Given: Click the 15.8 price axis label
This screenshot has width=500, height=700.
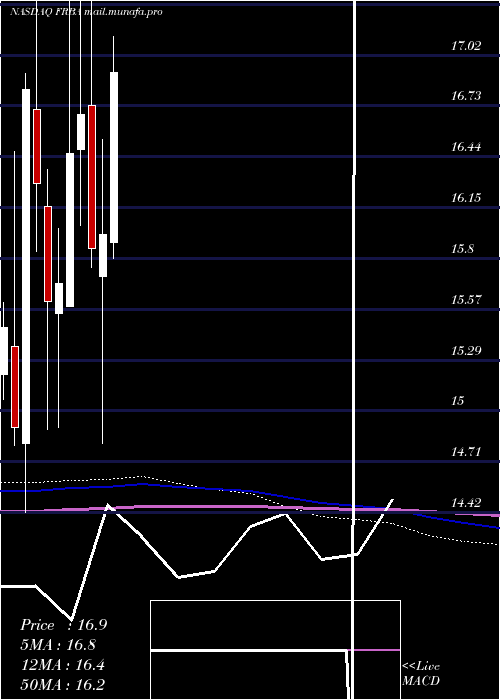Looking at the screenshot, I should click(x=462, y=249).
